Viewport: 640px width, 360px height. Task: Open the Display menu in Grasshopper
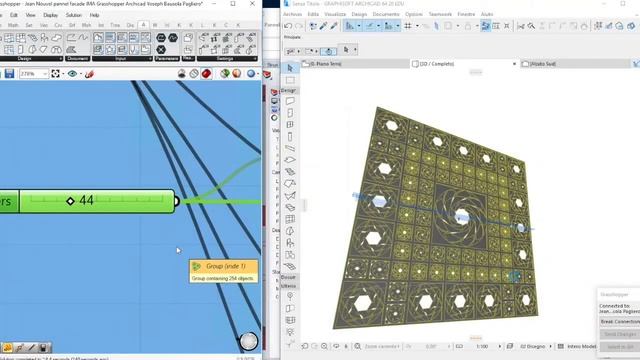click(x=51, y=15)
